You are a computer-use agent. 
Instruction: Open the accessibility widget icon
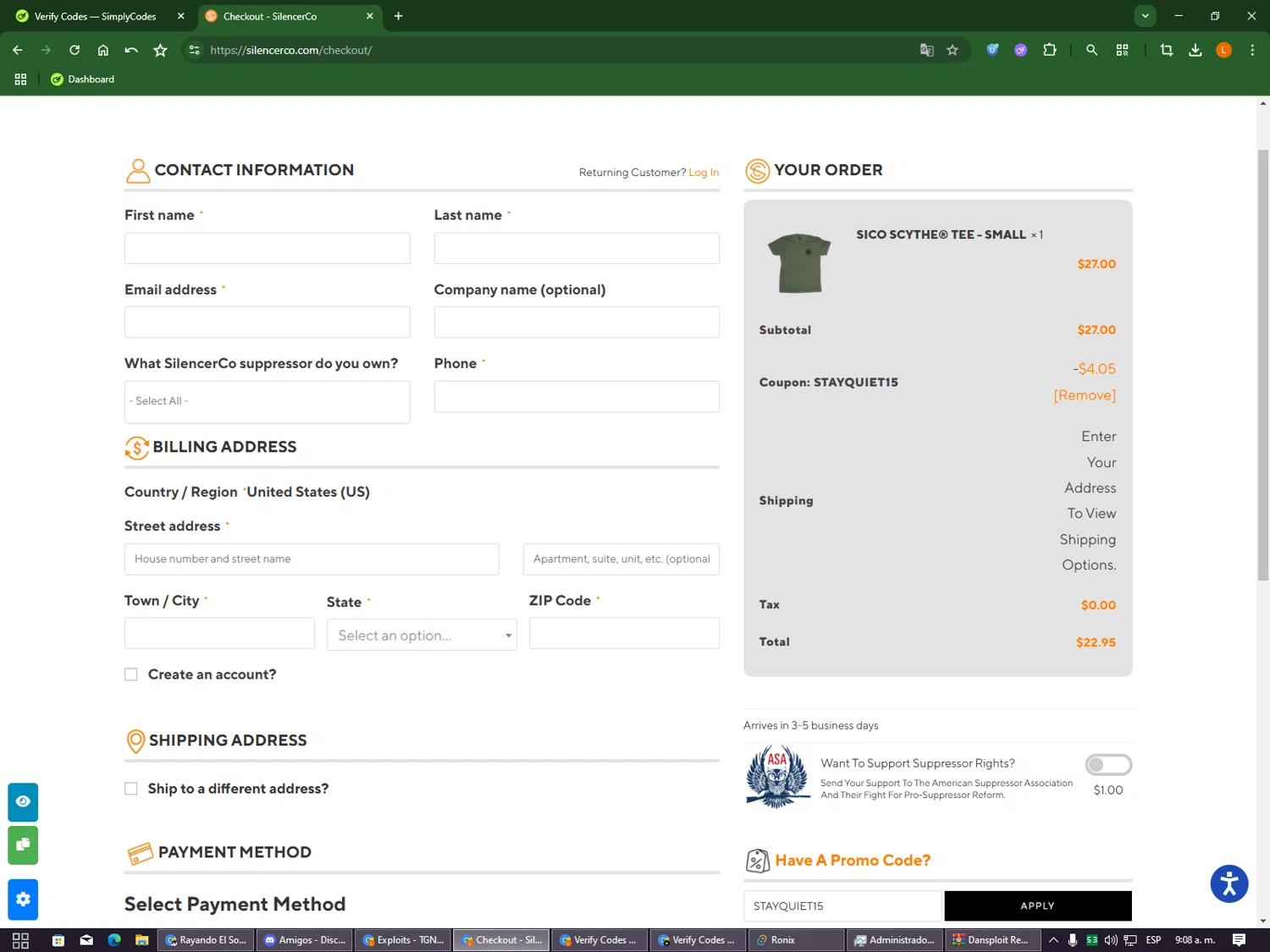(x=1229, y=884)
